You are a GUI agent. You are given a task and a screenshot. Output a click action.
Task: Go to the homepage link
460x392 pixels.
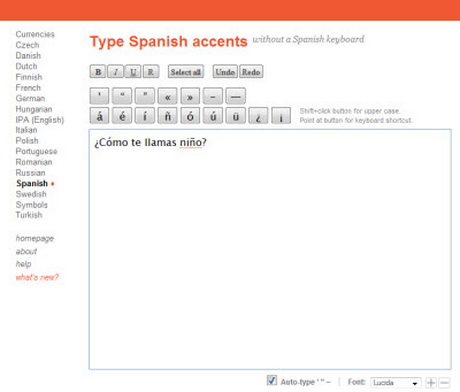click(35, 238)
